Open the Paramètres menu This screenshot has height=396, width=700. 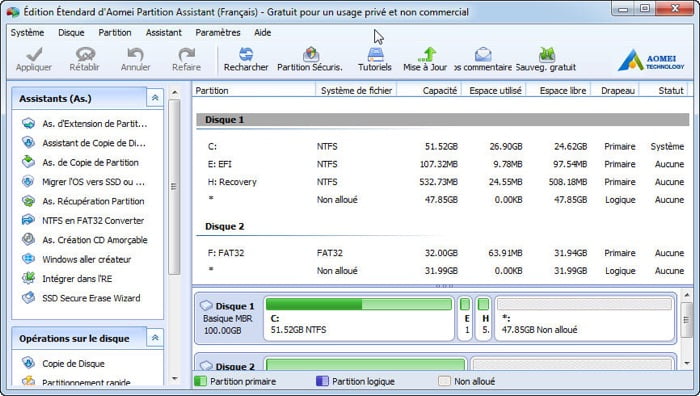pyautogui.click(x=218, y=33)
